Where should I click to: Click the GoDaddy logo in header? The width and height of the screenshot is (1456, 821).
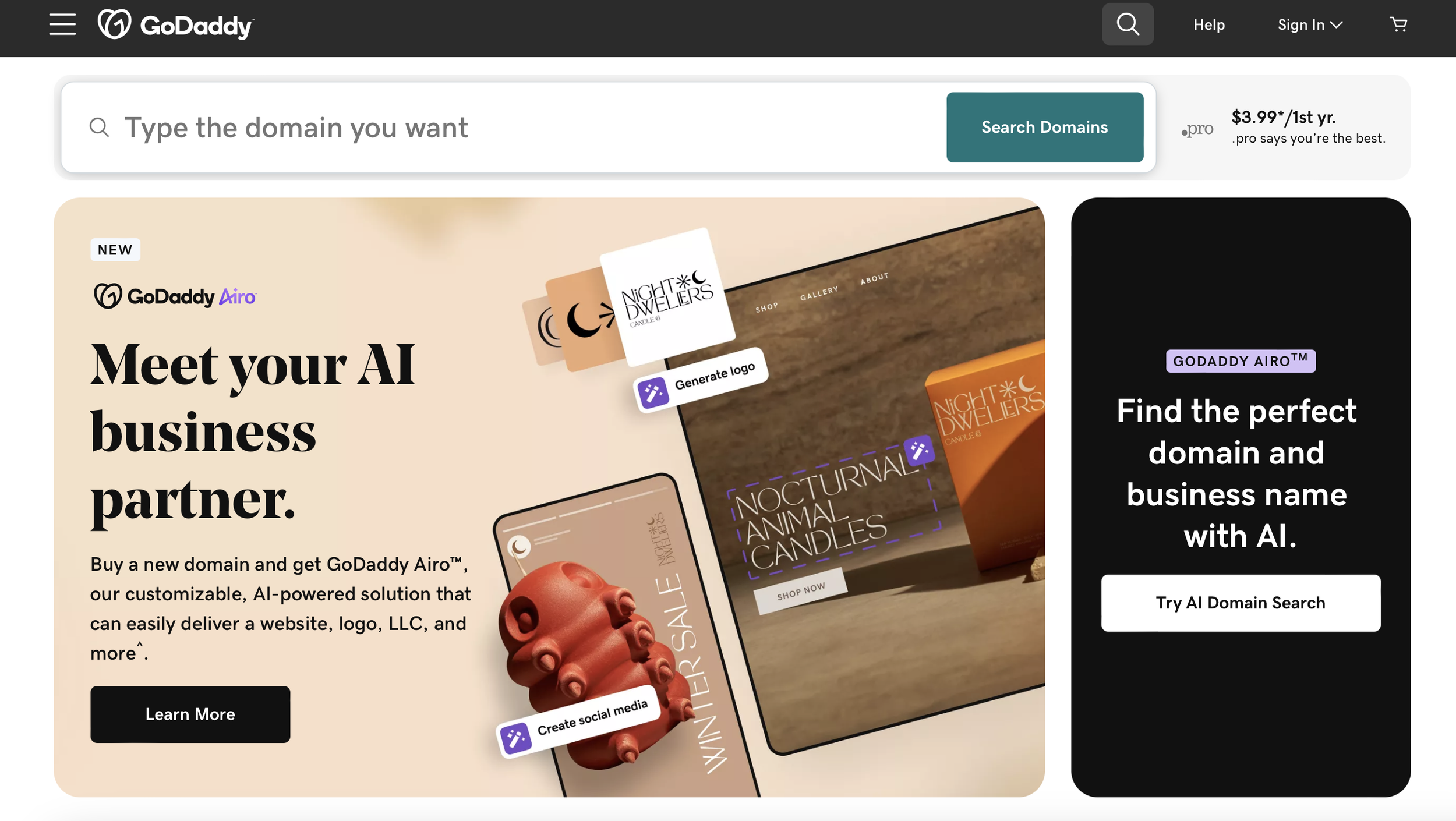[176, 24]
